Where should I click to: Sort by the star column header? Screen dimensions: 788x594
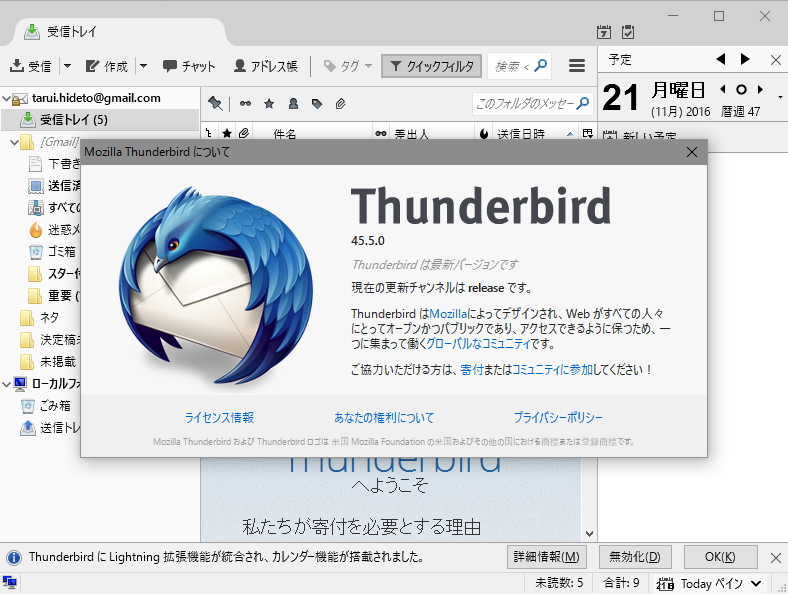(227, 133)
